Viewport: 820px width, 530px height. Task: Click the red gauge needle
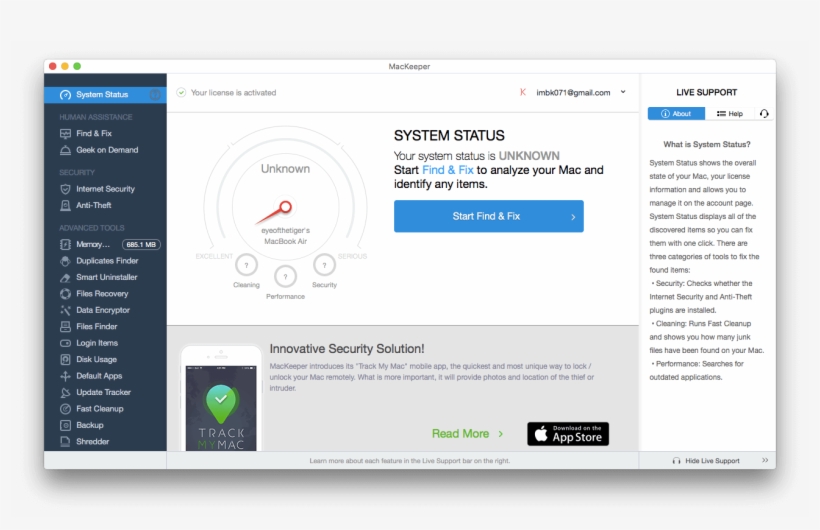[x=274, y=212]
